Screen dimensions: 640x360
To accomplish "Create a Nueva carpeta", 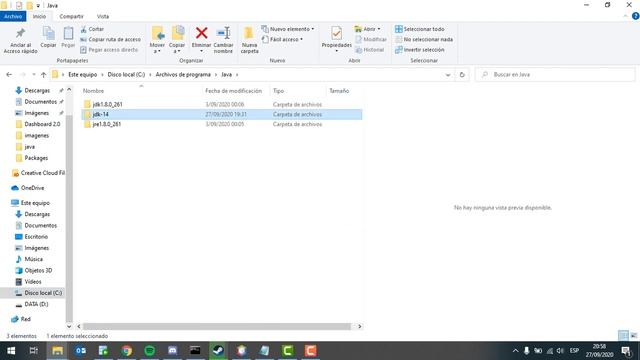I will [x=249, y=40].
